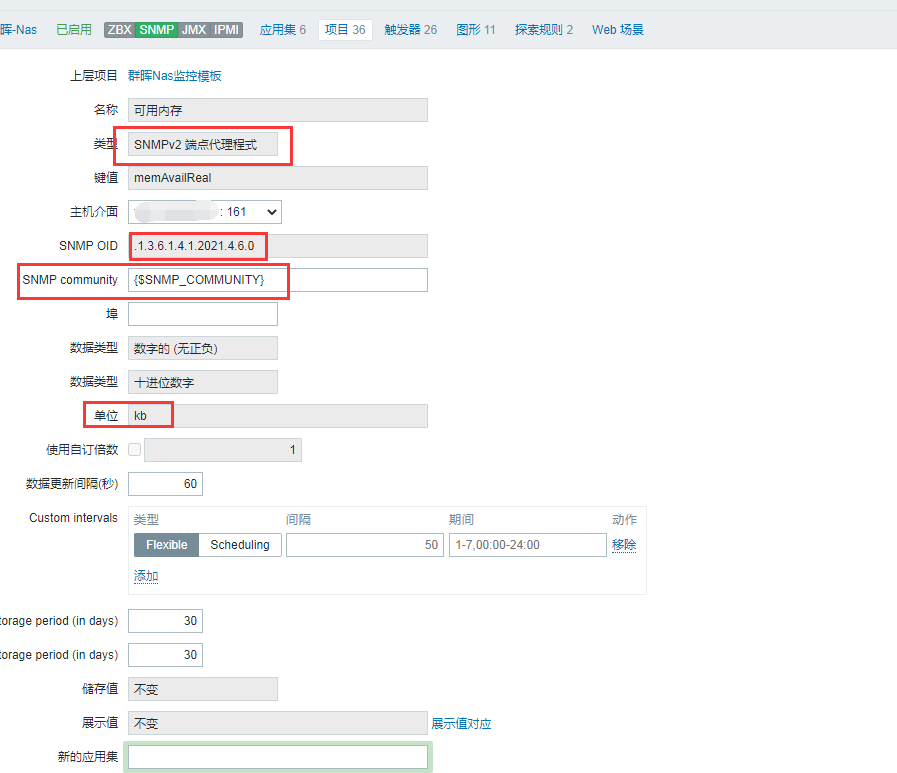Click the SNMP community input field

point(277,280)
